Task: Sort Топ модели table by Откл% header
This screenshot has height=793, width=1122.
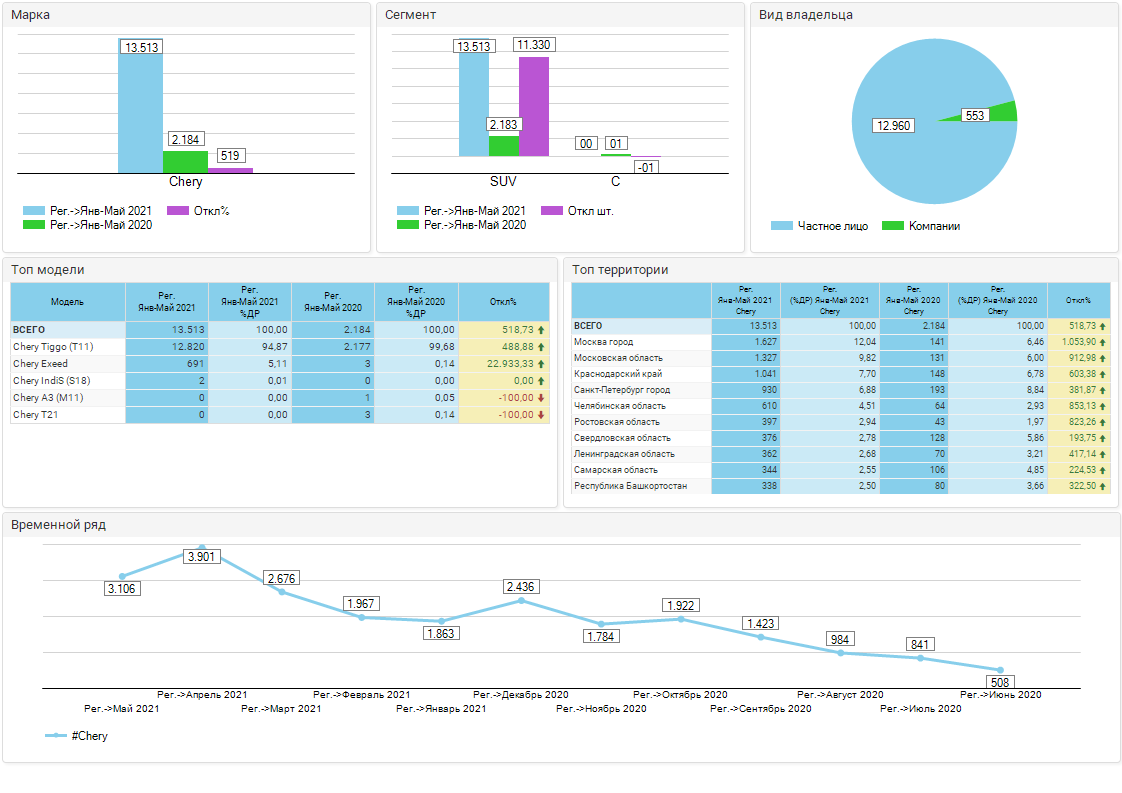Action: click(x=503, y=302)
